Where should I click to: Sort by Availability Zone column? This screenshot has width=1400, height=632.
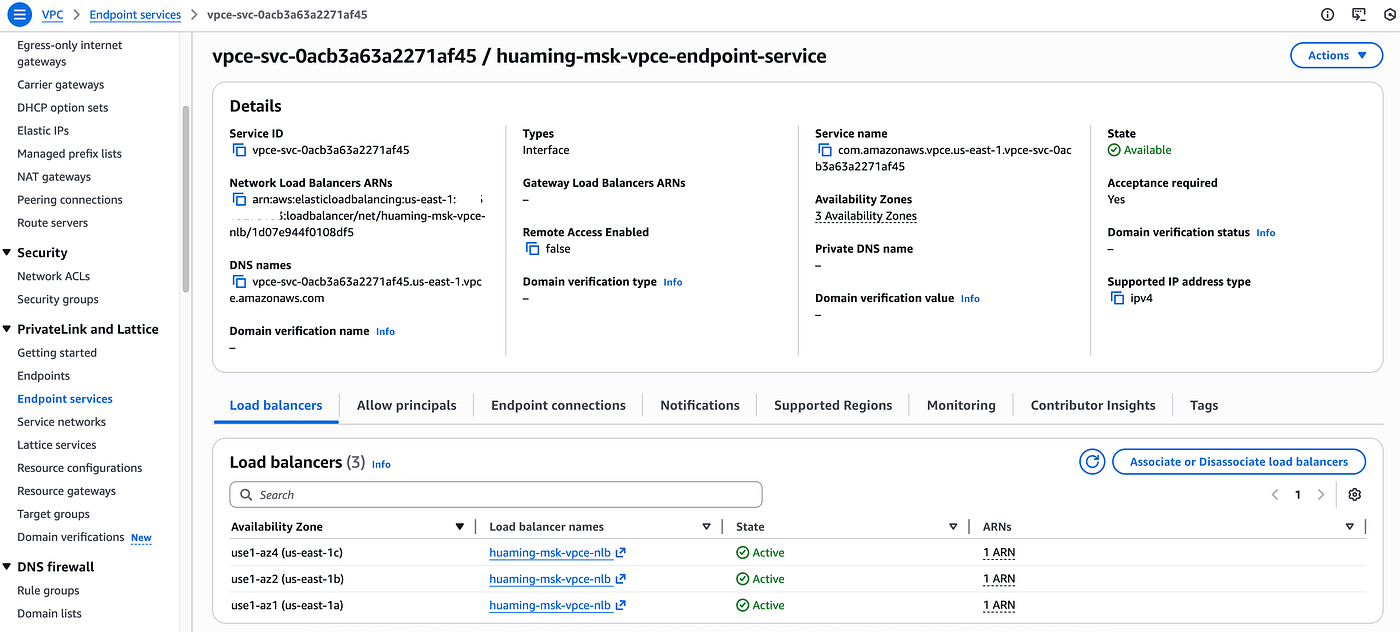[460, 527]
